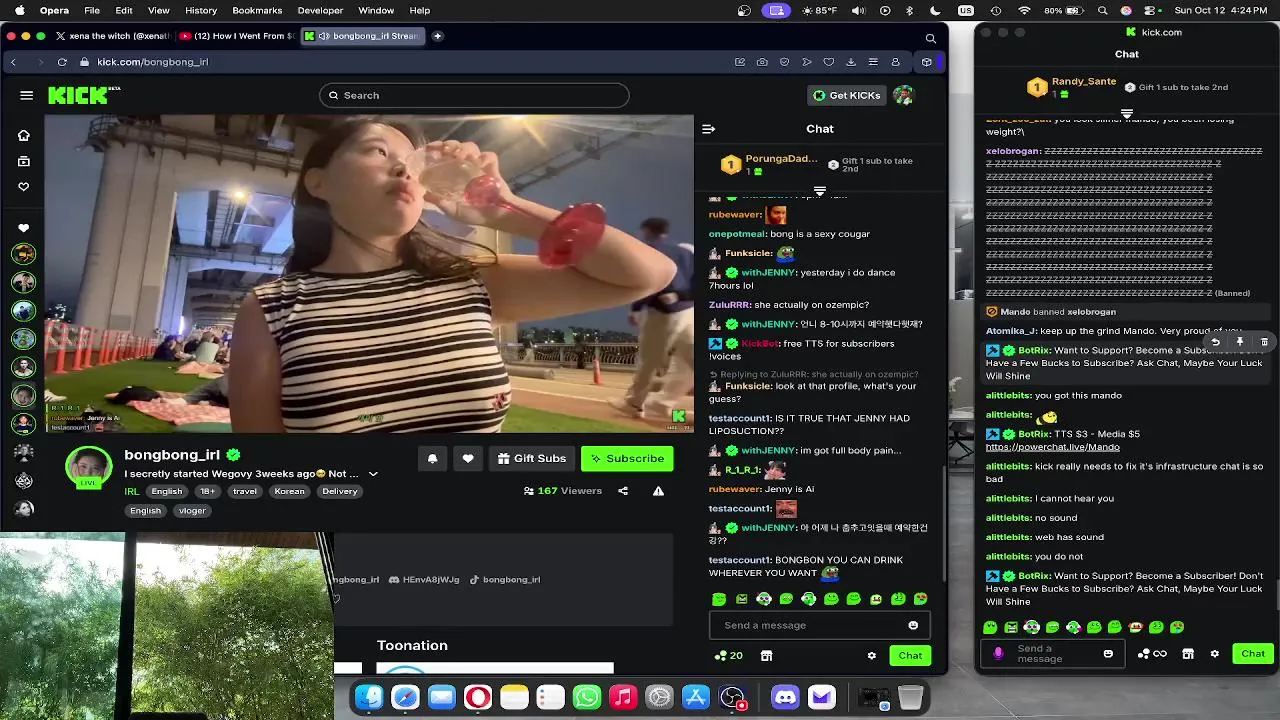Click the Korean tag

[289, 491]
